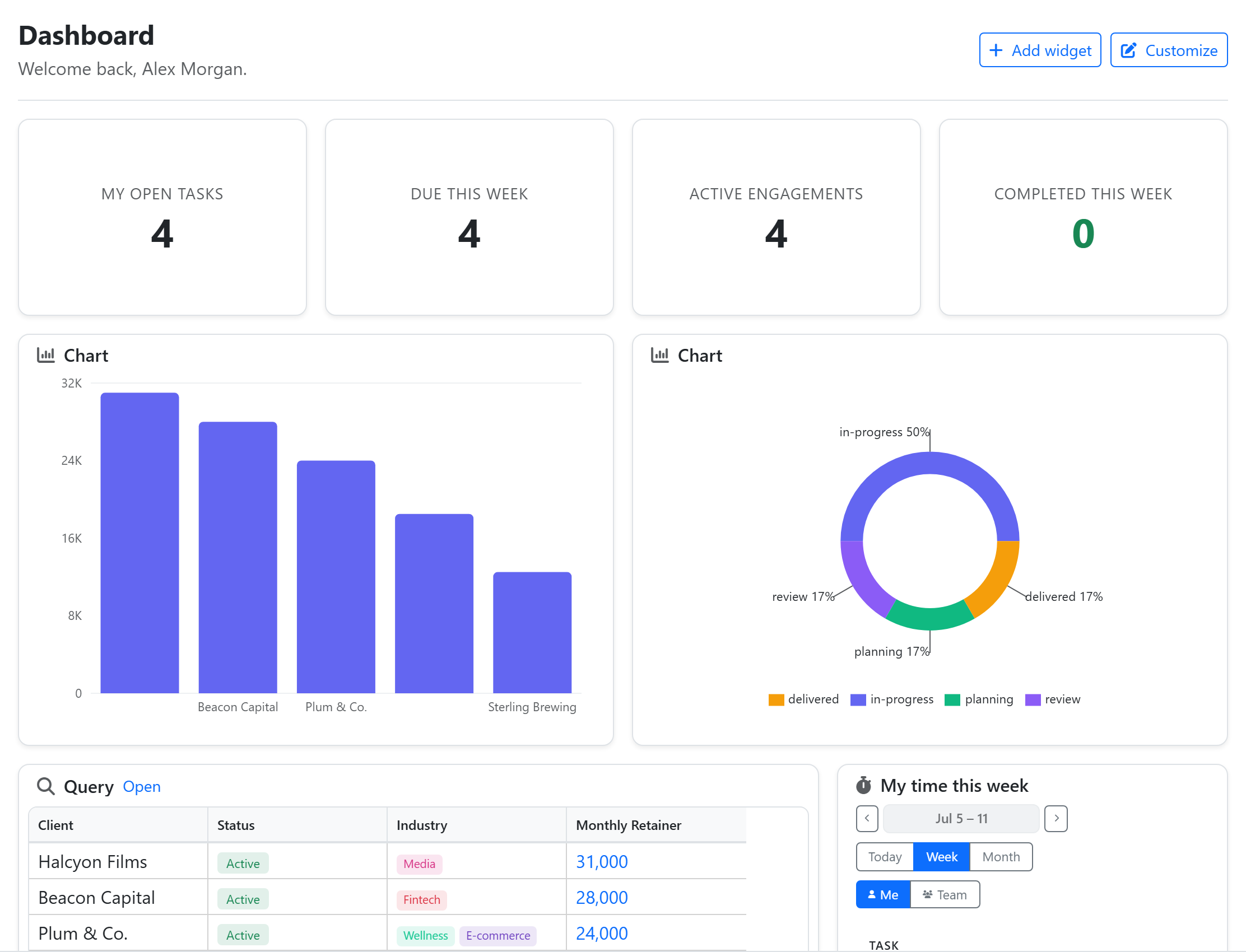Click the stopwatch icon beside My time this week
This screenshot has height=952, width=1246.
[863, 785]
